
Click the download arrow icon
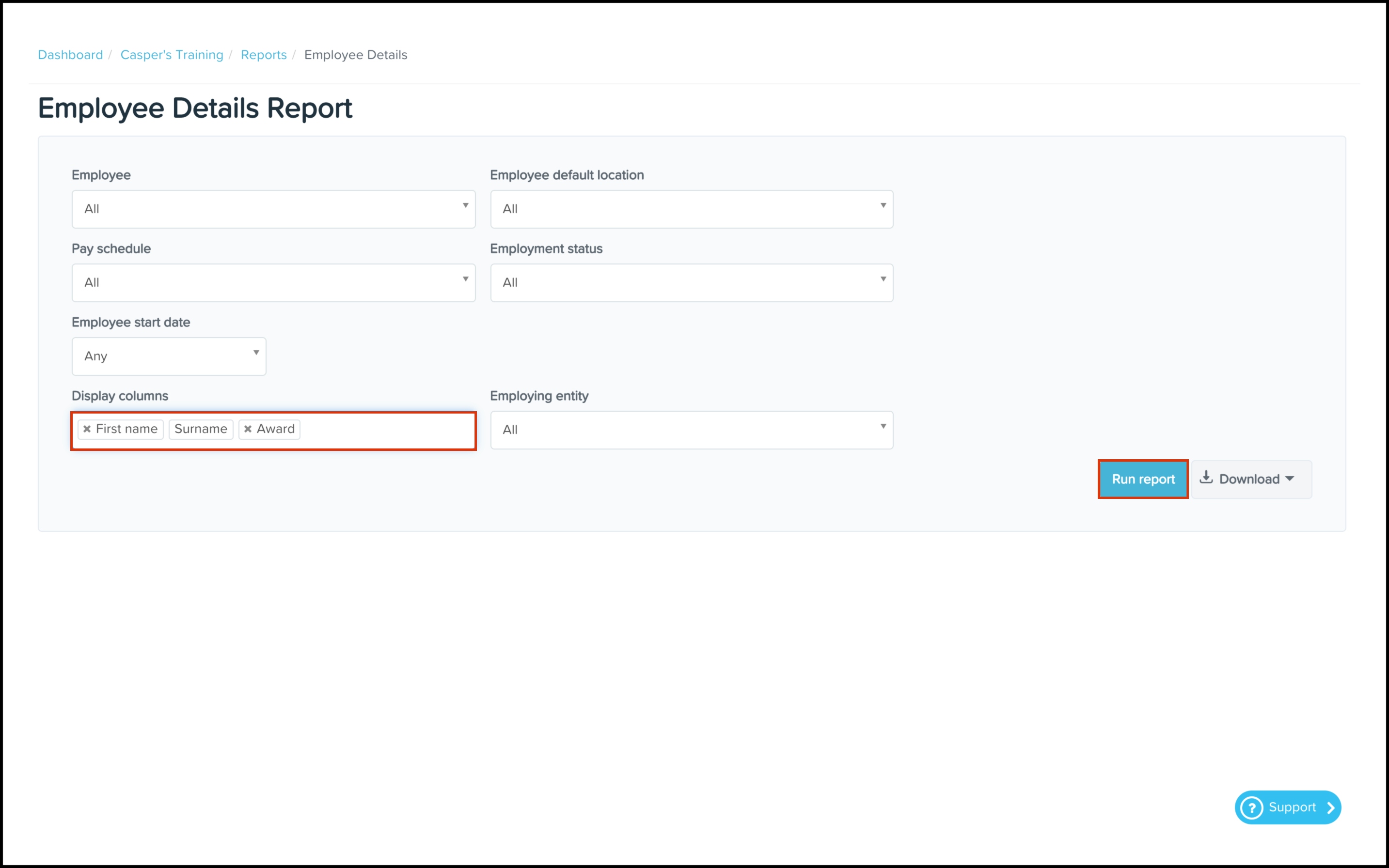click(1206, 478)
